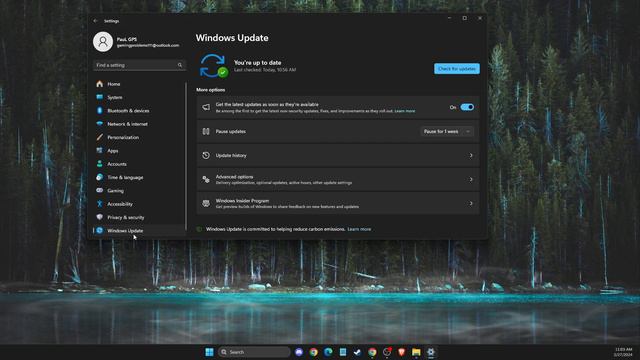The width and height of the screenshot is (640, 360).
Task: Click the Advanced options row label
Action: [x=234, y=177]
